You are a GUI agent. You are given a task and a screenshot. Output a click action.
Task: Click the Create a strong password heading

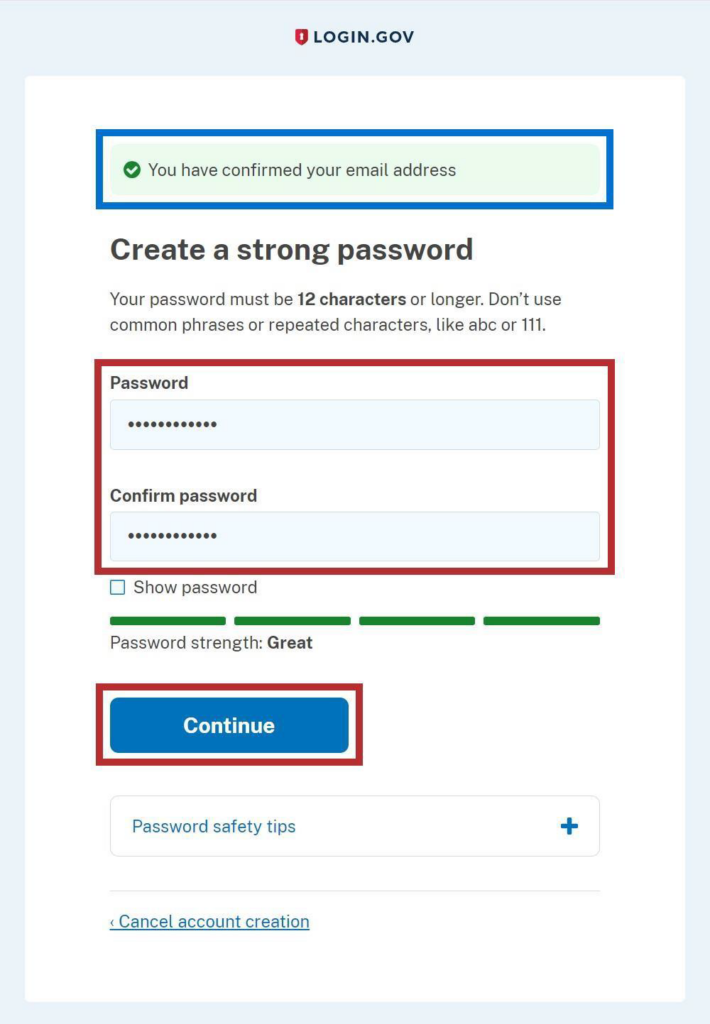tap(291, 250)
